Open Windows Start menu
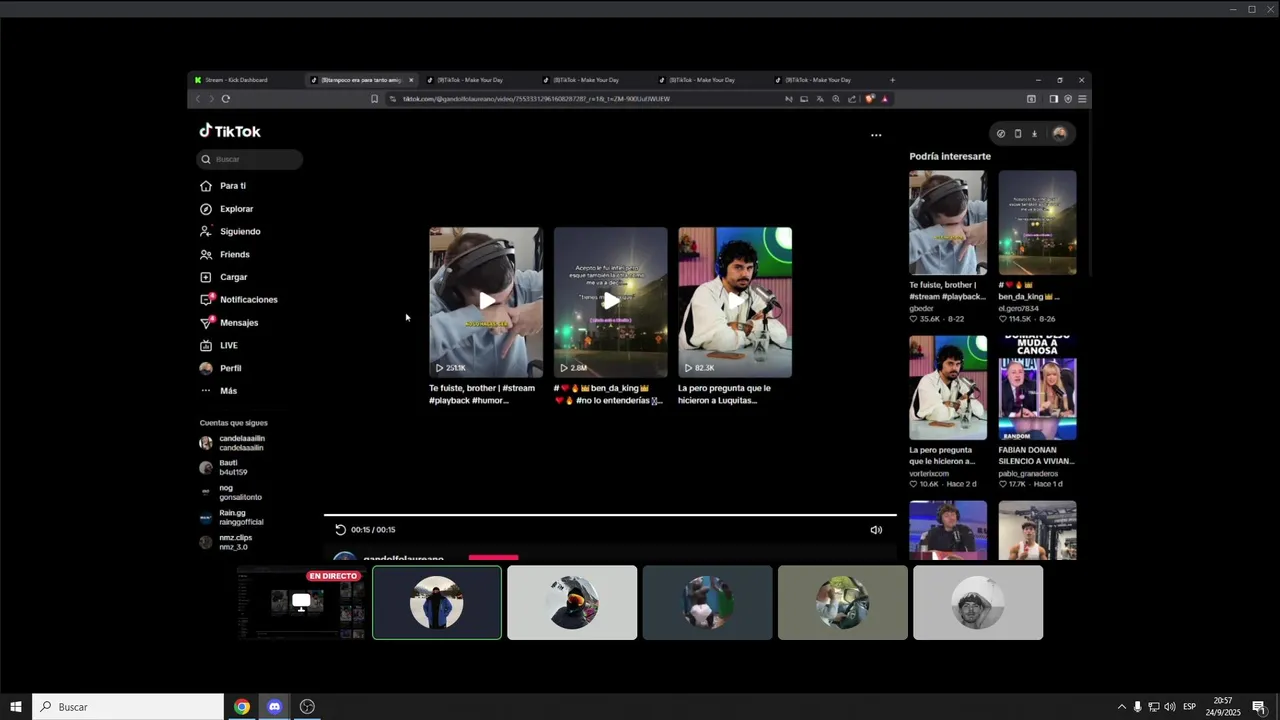Image resolution: width=1280 pixels, height=720 pixels. [16, 707]
